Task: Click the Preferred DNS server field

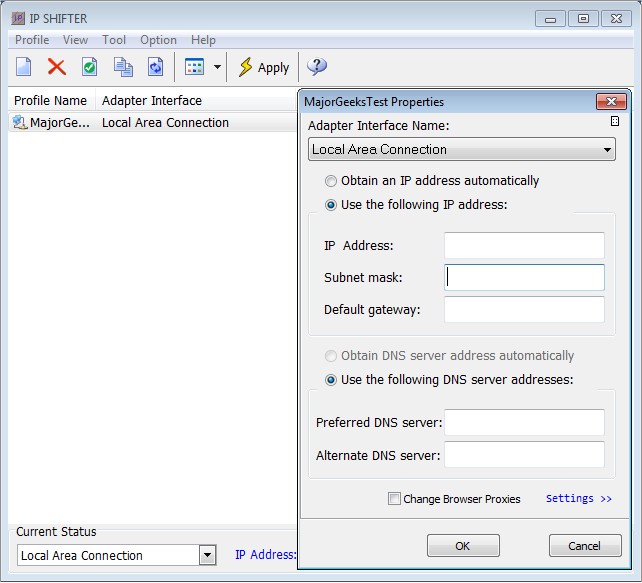Action: coord(524,422)
